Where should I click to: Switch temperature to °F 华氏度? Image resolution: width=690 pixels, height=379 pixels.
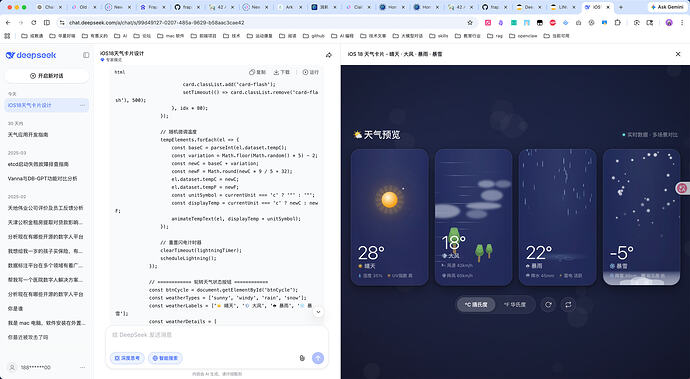[x=515, y=304]
